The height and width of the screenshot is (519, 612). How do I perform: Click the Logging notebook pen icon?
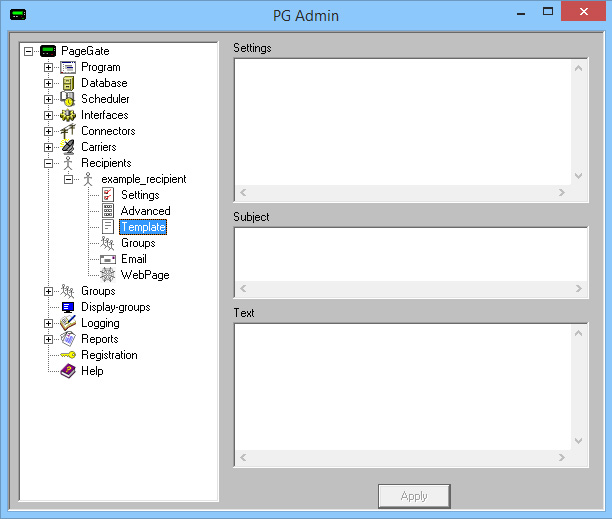68,323
